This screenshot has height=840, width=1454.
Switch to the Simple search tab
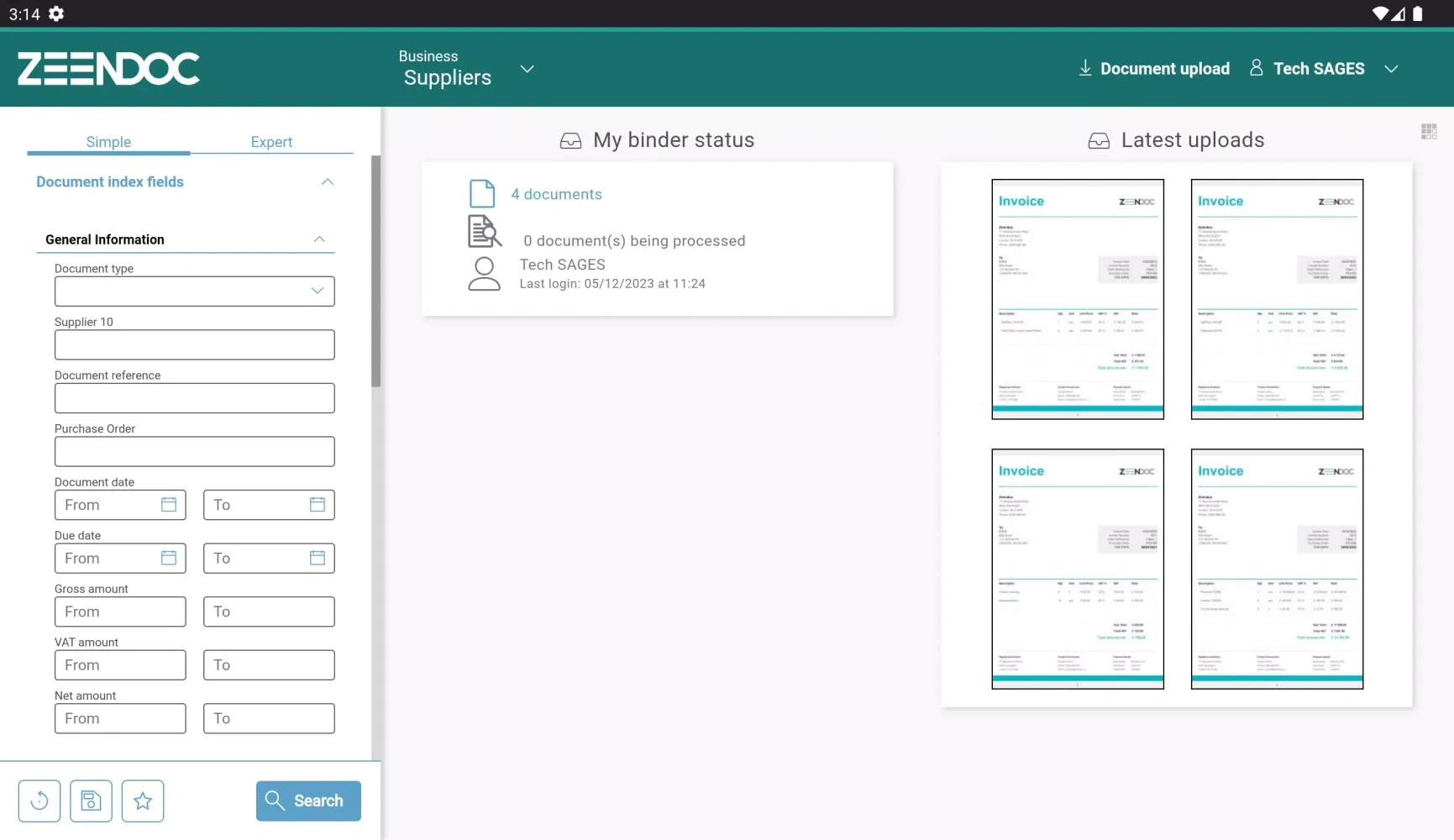click(108, 142)
